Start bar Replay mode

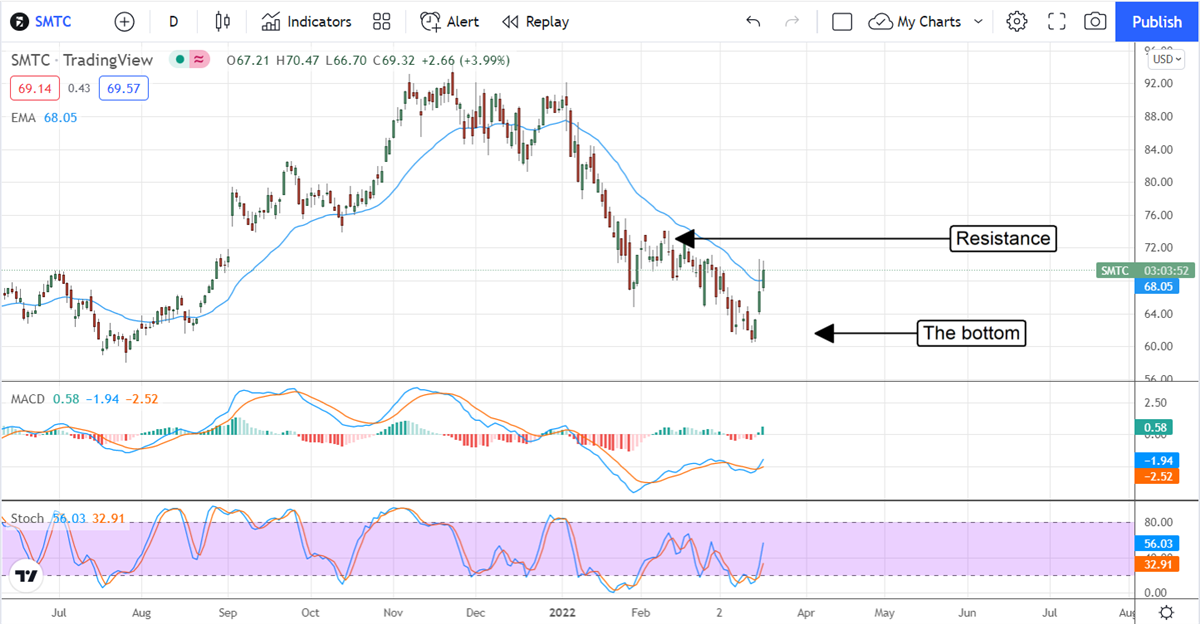pyautogui.click(x=535, y=21)
